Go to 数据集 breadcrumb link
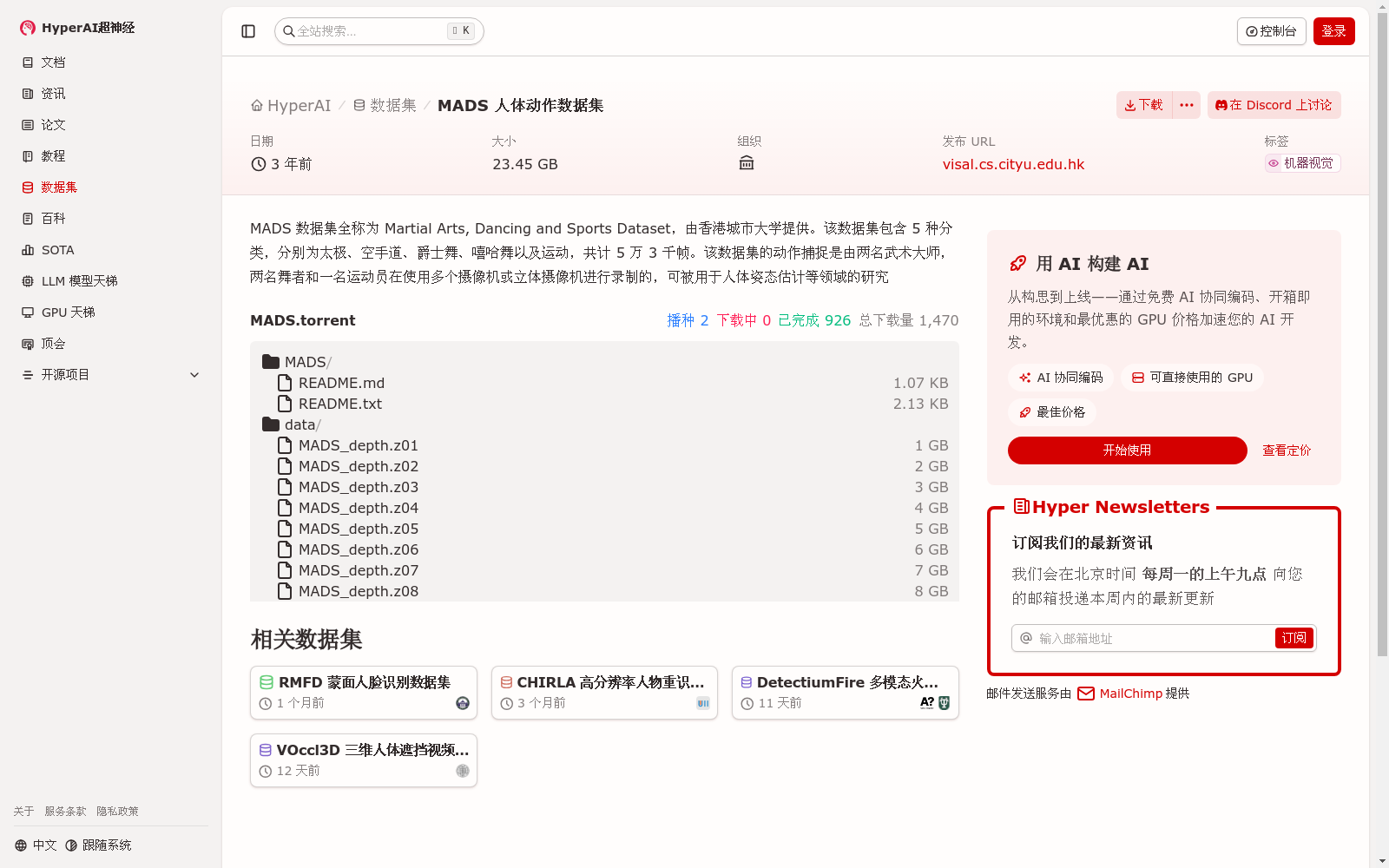1389x868 pixels. pyautogui.click(x=385, y=105)
